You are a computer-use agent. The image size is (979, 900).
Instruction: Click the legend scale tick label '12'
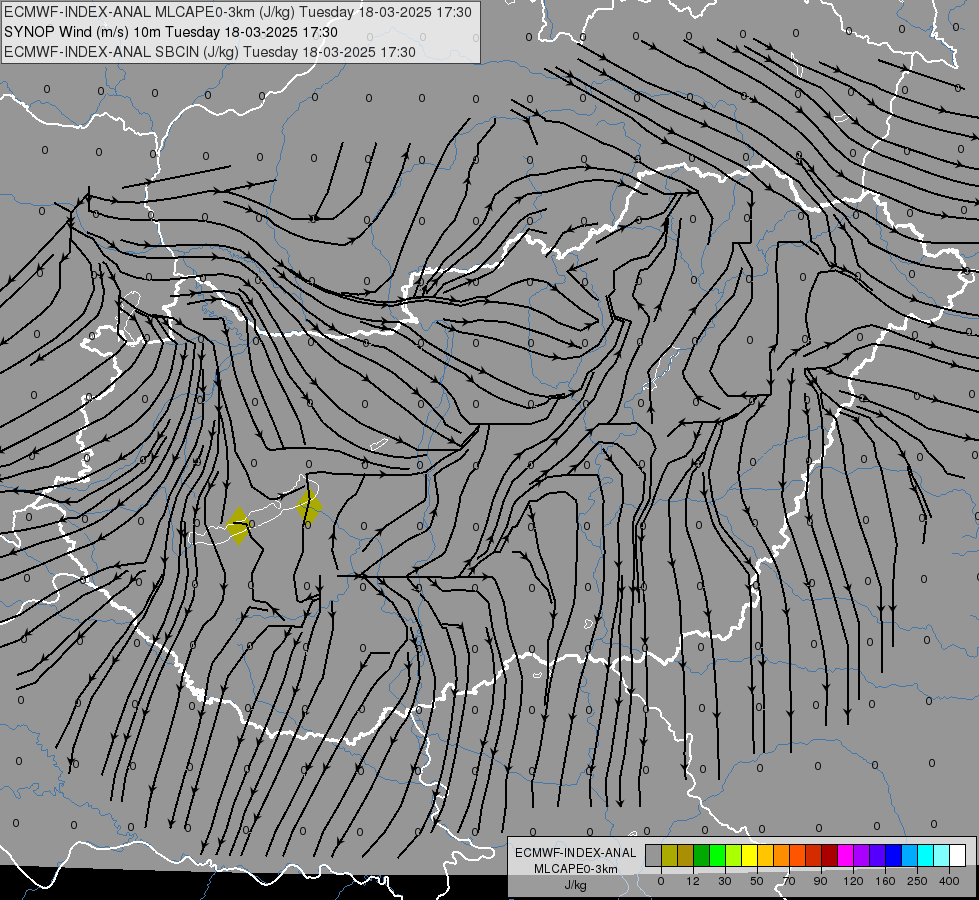693,881
